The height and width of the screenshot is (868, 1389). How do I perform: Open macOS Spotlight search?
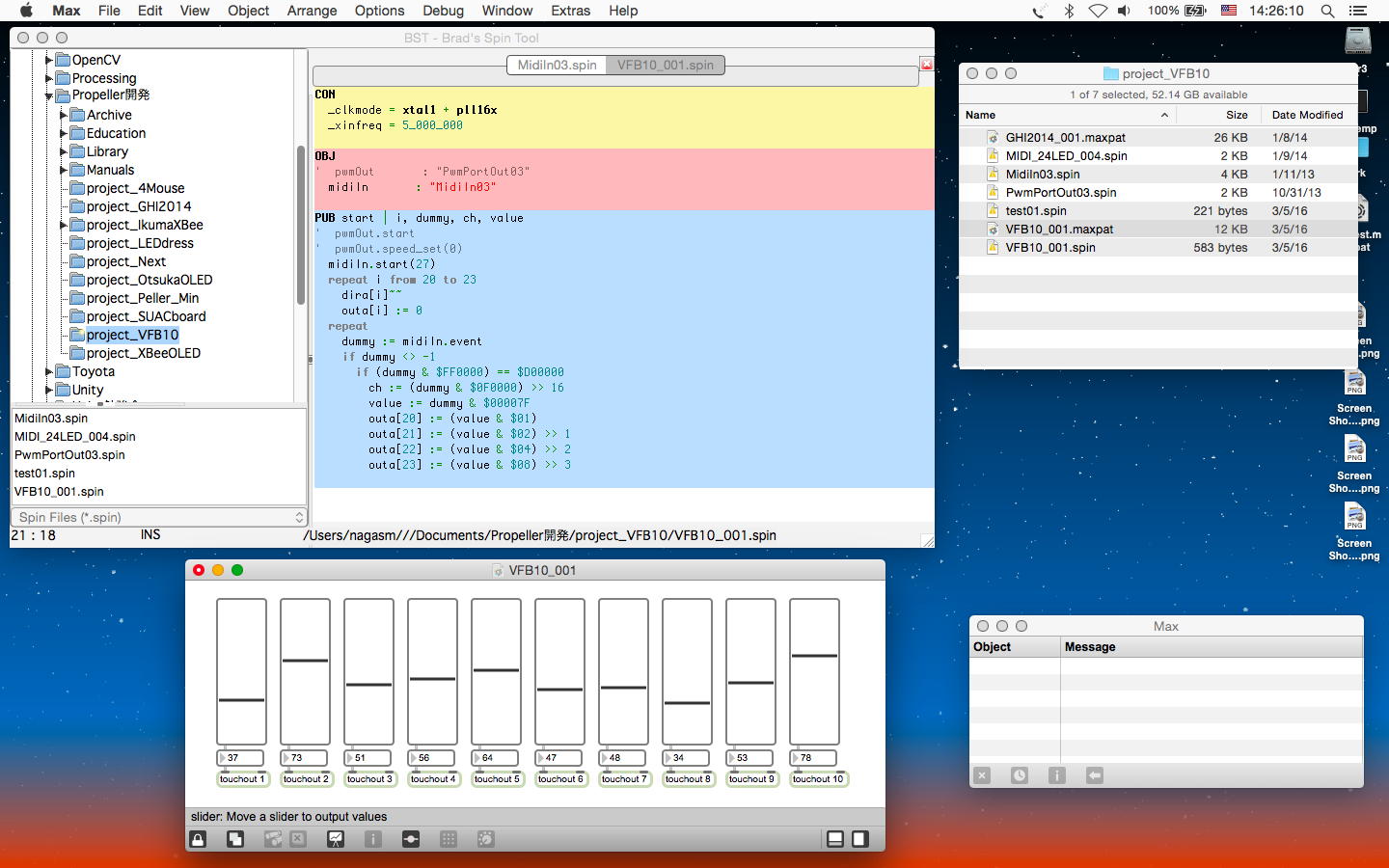click(x=1327, y=11)
